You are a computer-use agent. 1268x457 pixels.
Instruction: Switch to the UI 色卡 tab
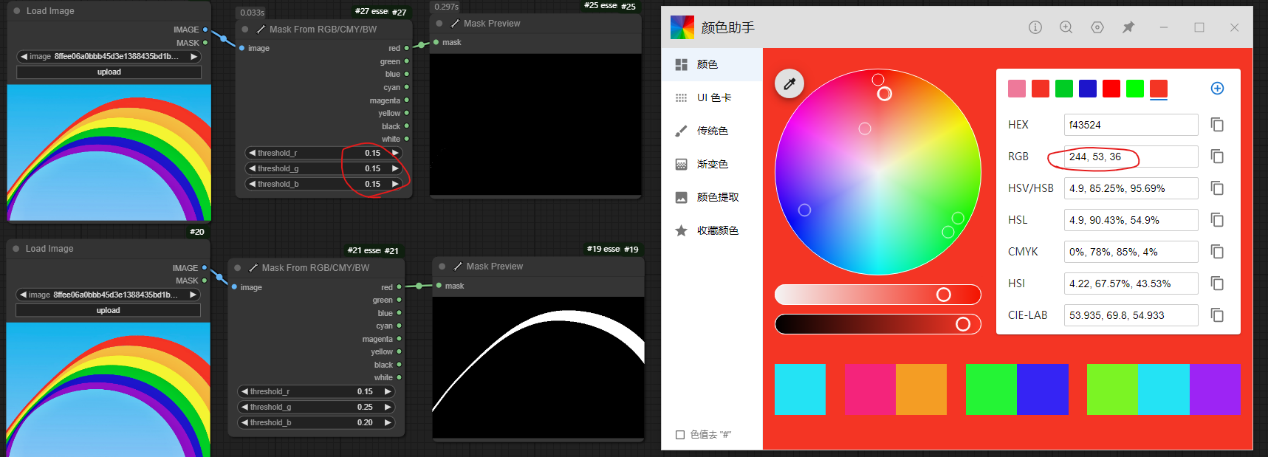click(x=713, y=97)
